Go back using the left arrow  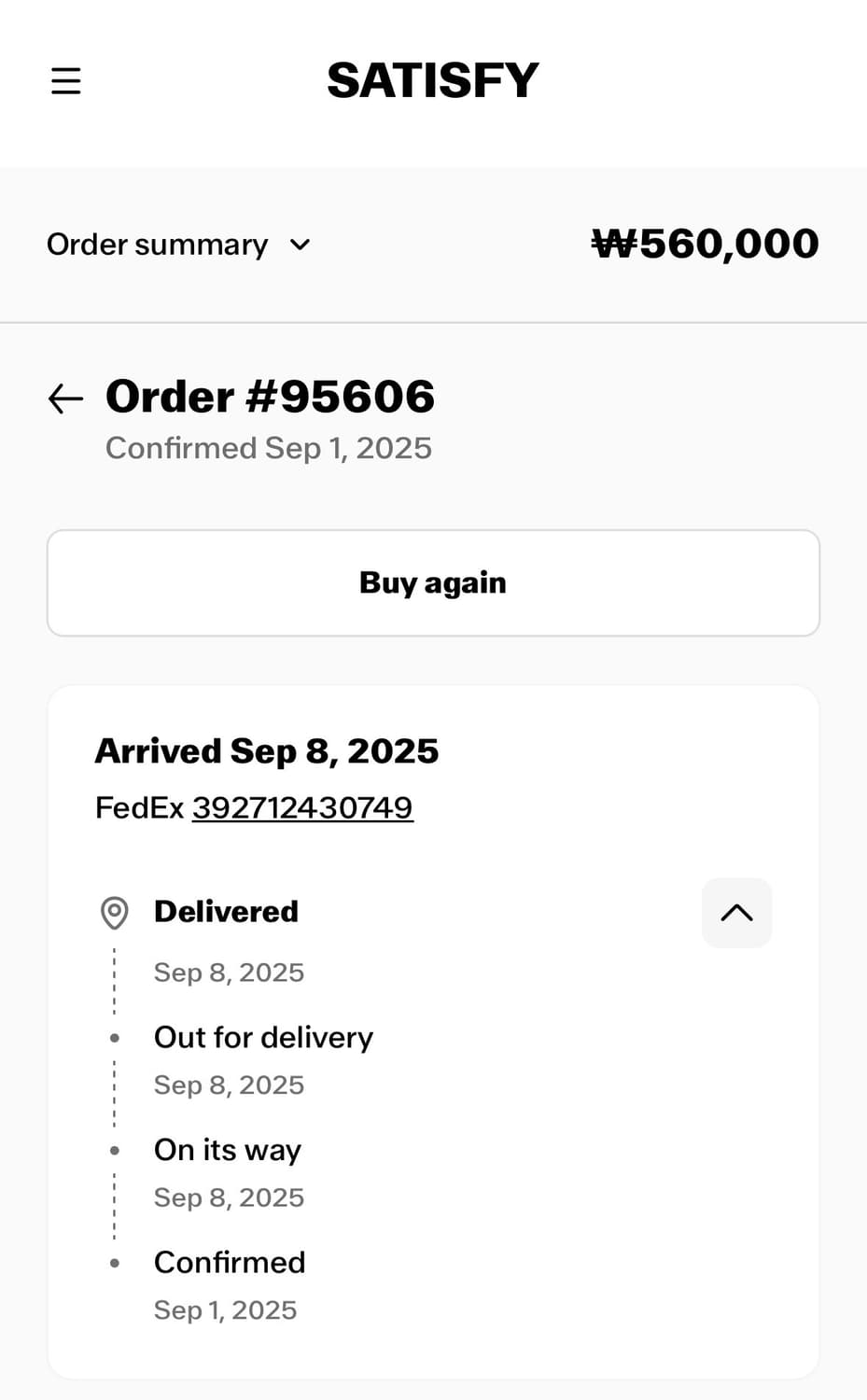(65, 399)
